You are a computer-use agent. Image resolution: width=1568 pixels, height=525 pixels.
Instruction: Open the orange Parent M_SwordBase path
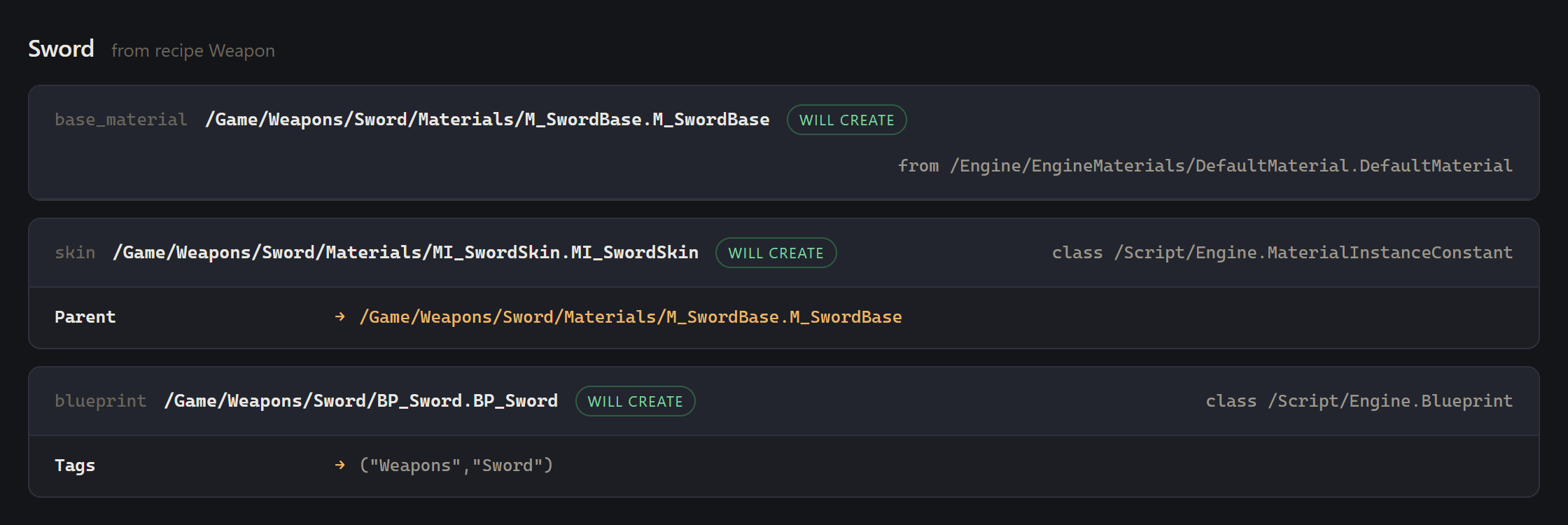coord(631,317)
